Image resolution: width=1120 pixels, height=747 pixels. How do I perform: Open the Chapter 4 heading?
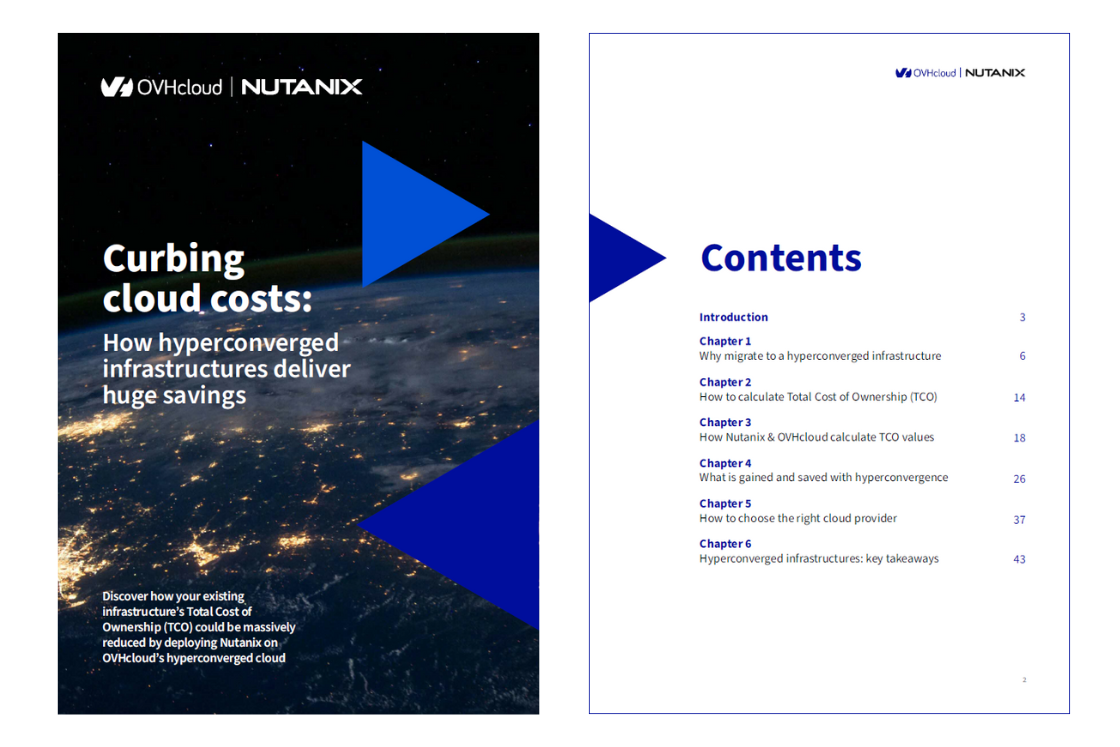coord(725,463)
